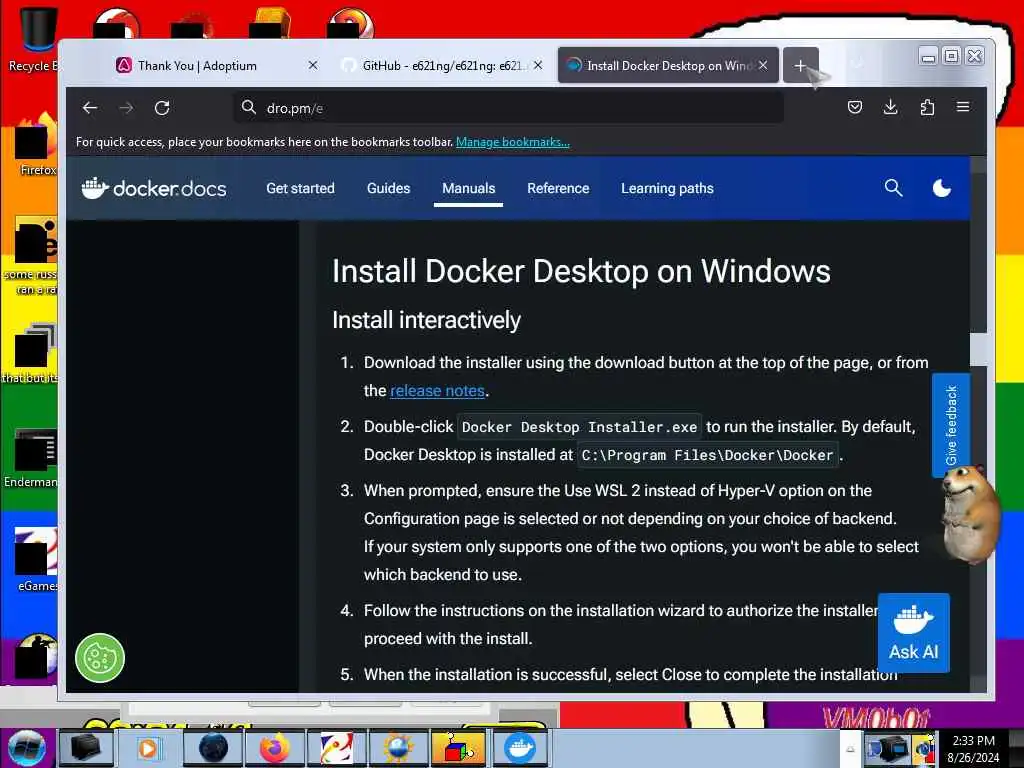The width and height of the screenshot is (1024, 768).
Task: Click the taskbar clock showing 2:33 PM
Action: tap(973, 749)
